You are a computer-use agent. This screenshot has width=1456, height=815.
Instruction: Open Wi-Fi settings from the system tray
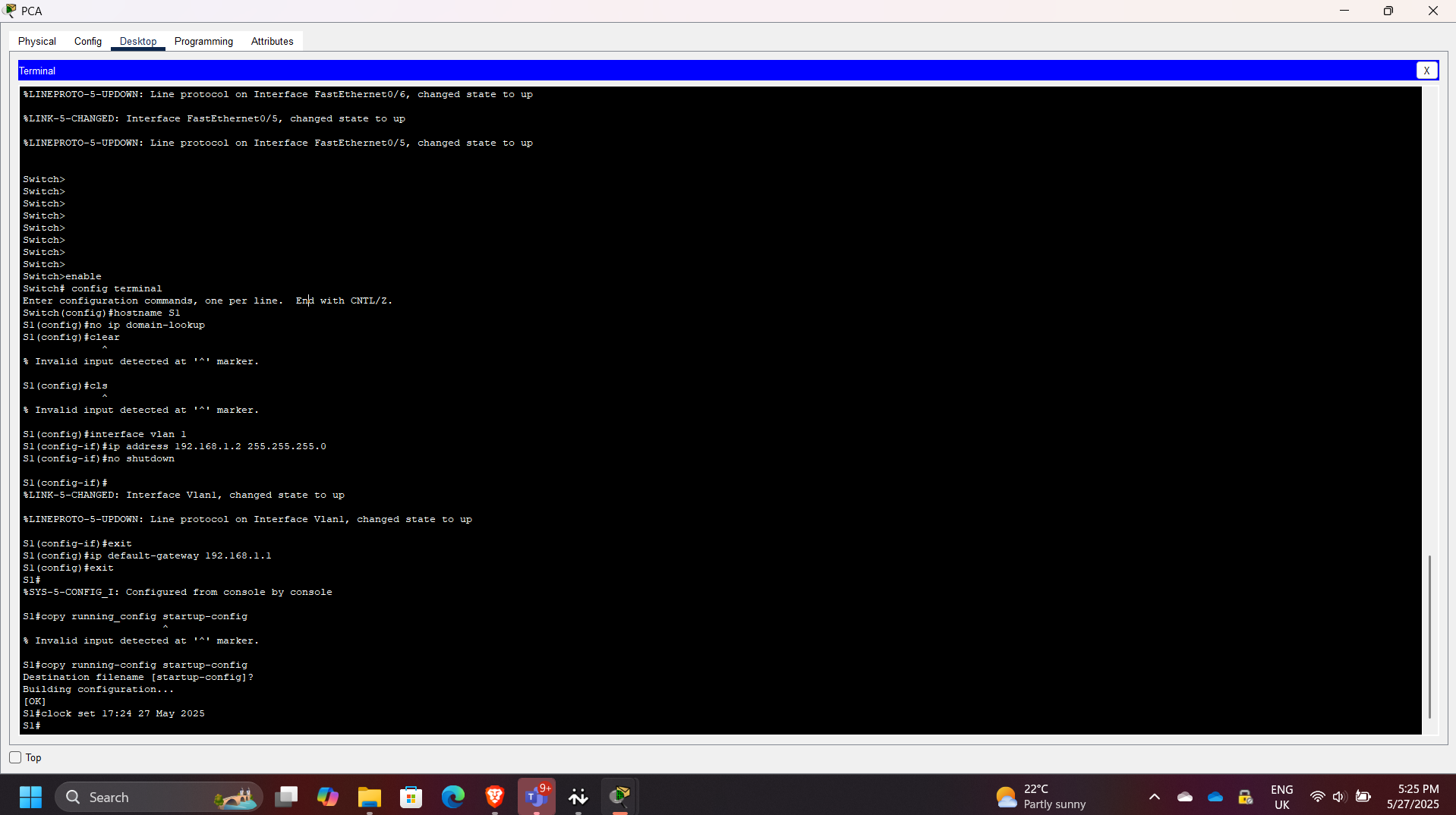1317,797
